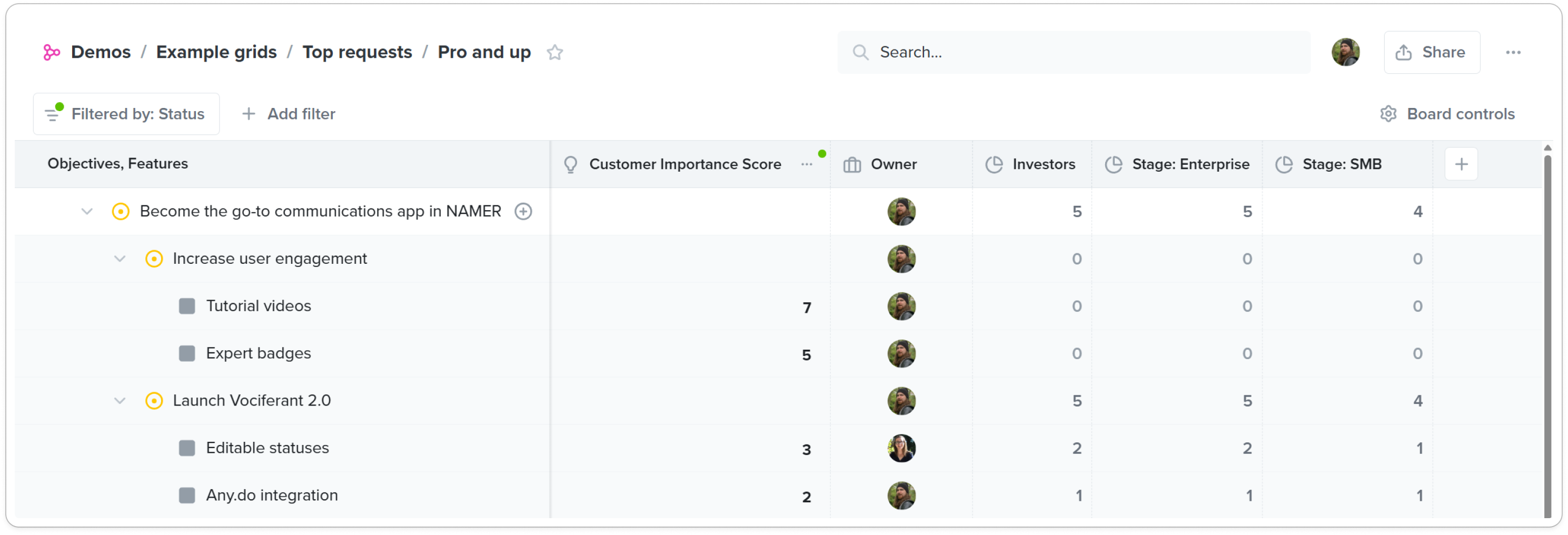Check the Any.do integration checkbox
Viewport: 1568px width, 535px height.
tap(186, 496)
